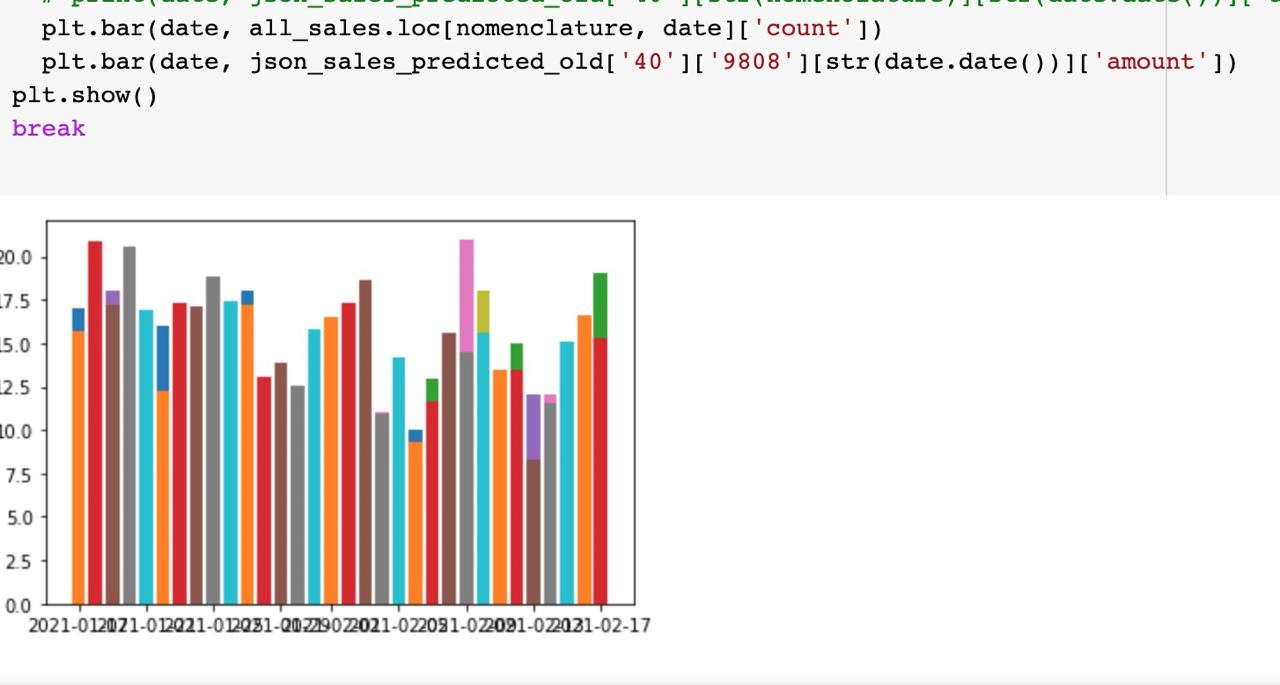Click the green top of the last bar
This screenshot has width=1280, height=685.
[600, 305]
